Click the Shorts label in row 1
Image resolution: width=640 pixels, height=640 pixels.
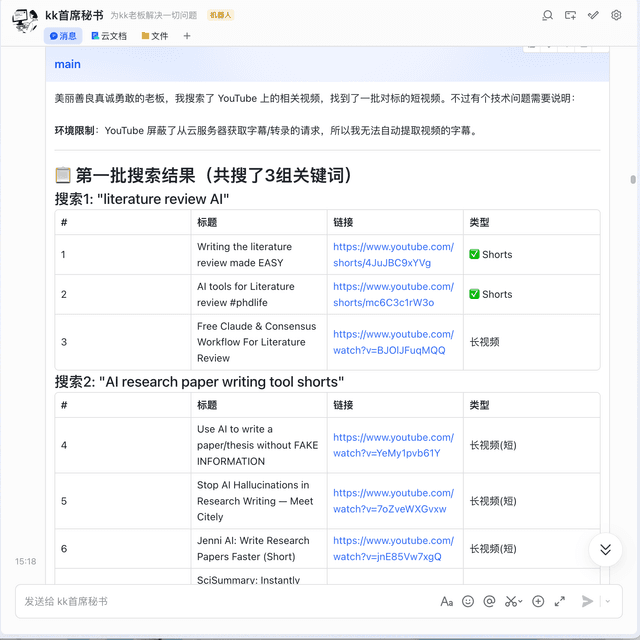[497, 255]
